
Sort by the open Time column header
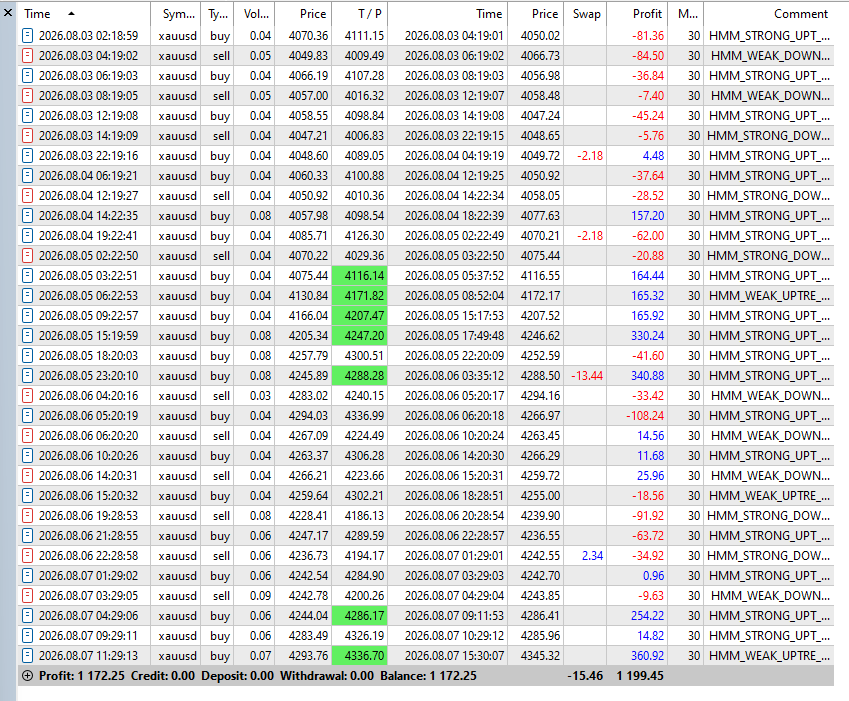[84, 14]
